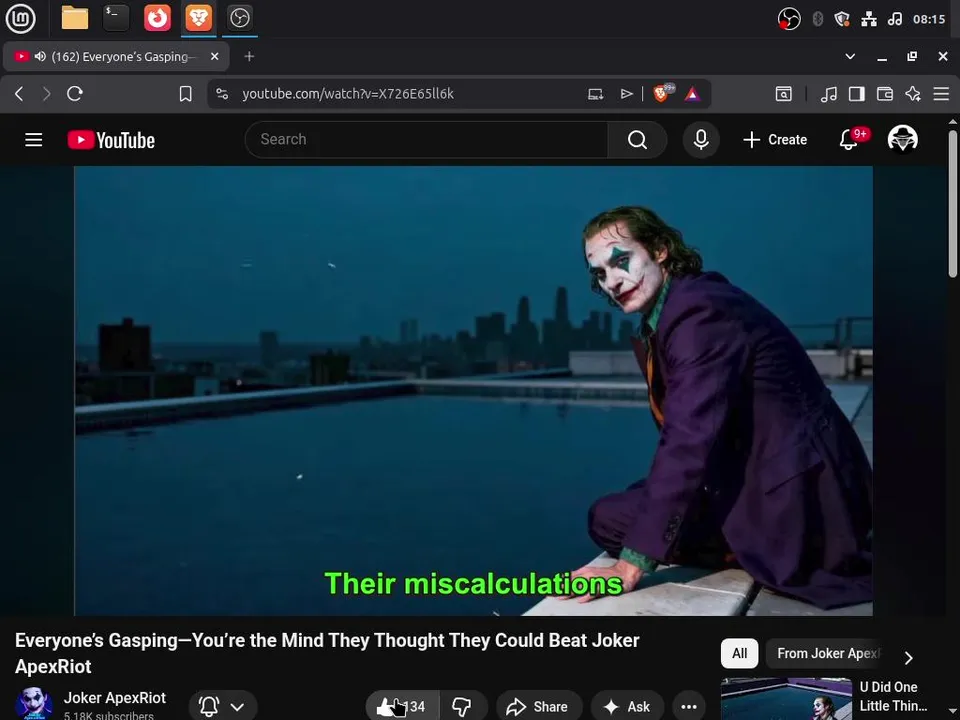Open media control music note in toolbar
Screen dimensions: 960x720
[828, 94]
